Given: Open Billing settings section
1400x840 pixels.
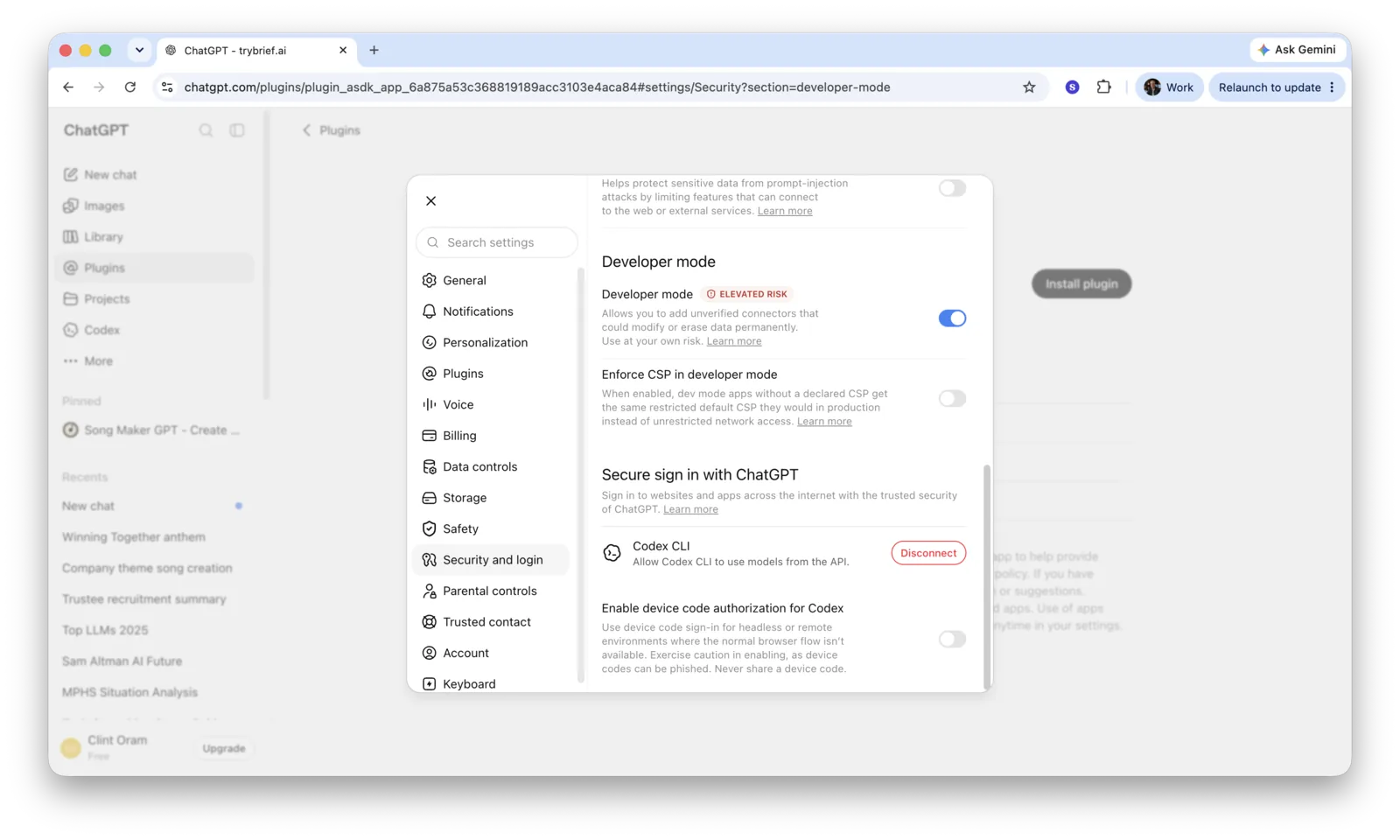Looking at the screenshot, I should click(491, 436).
